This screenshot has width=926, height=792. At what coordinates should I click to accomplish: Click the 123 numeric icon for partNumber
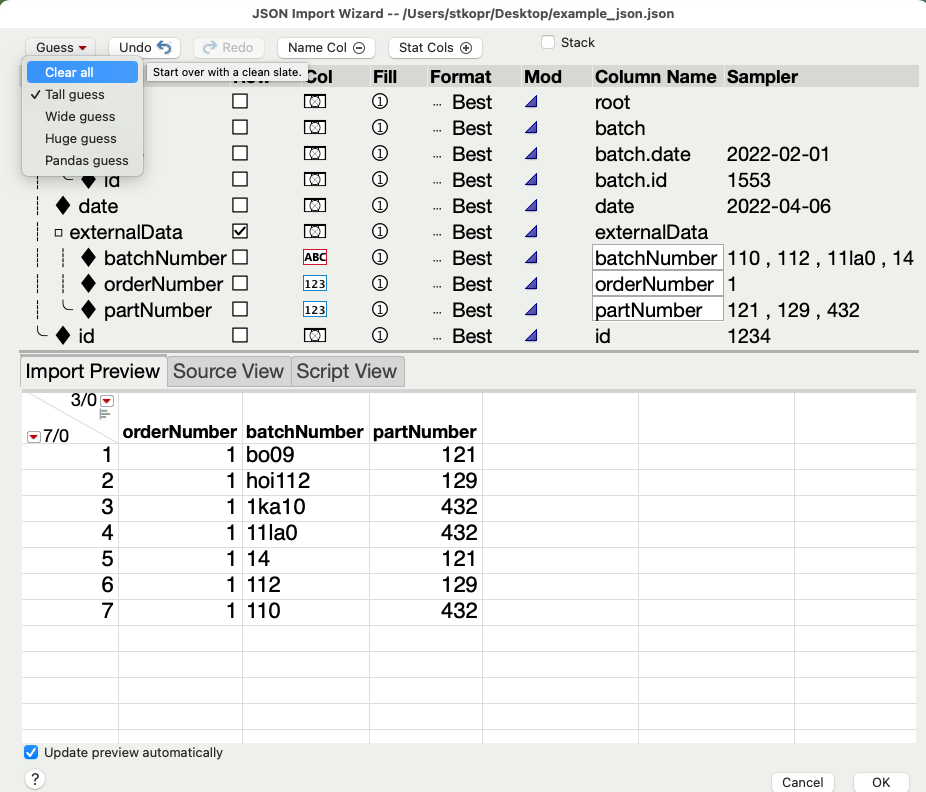coord(316,310)
